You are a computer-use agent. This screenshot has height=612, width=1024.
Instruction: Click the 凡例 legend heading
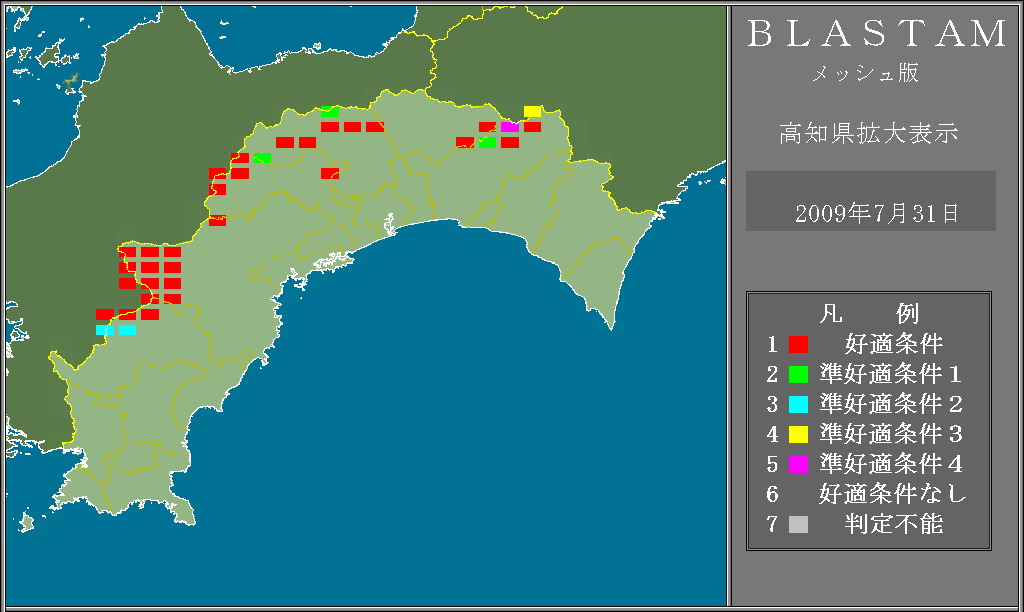point(869,314)
